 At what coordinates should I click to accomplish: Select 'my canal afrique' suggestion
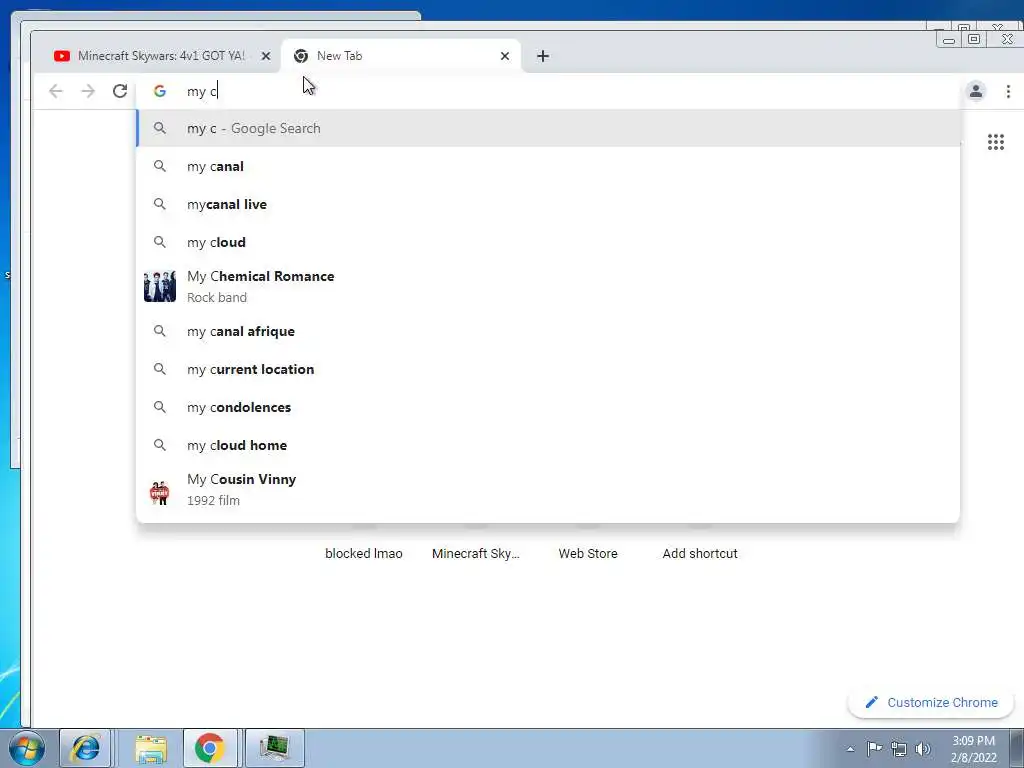548,331
